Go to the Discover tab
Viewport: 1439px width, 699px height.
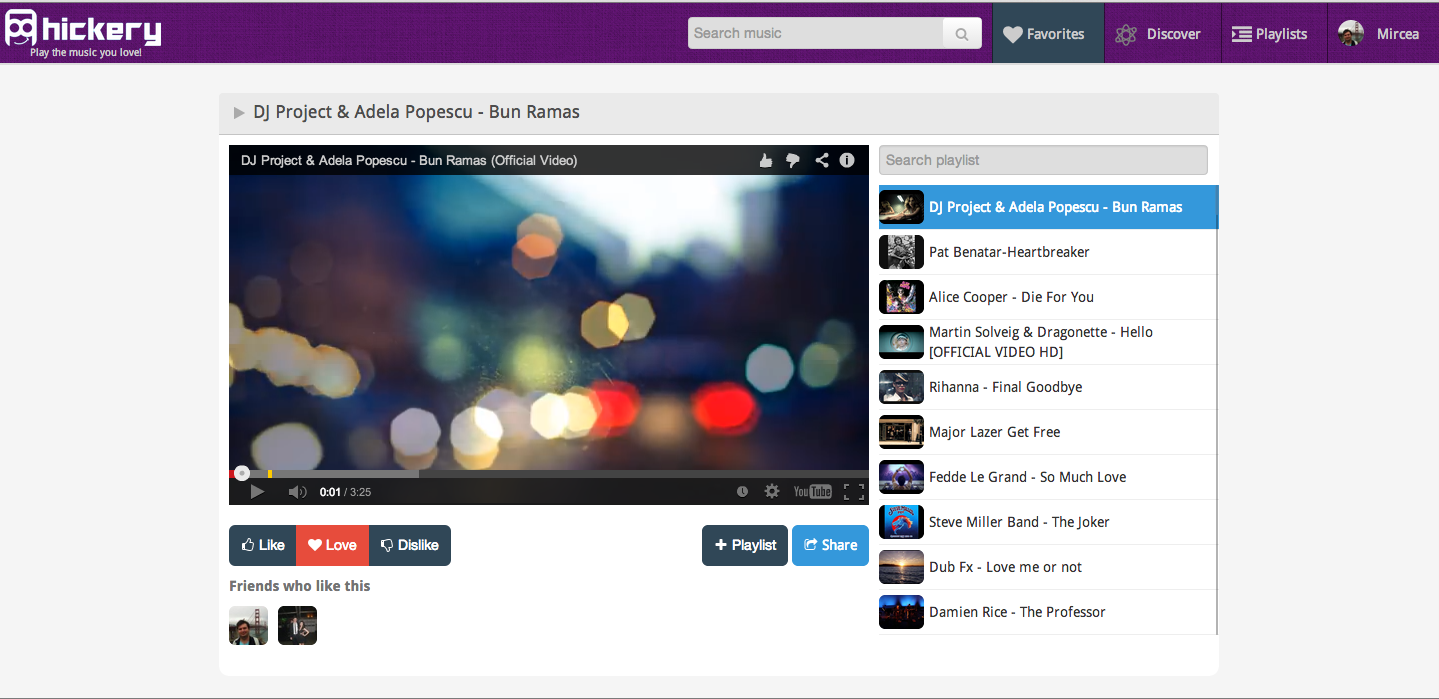(x=1162, y=34)
